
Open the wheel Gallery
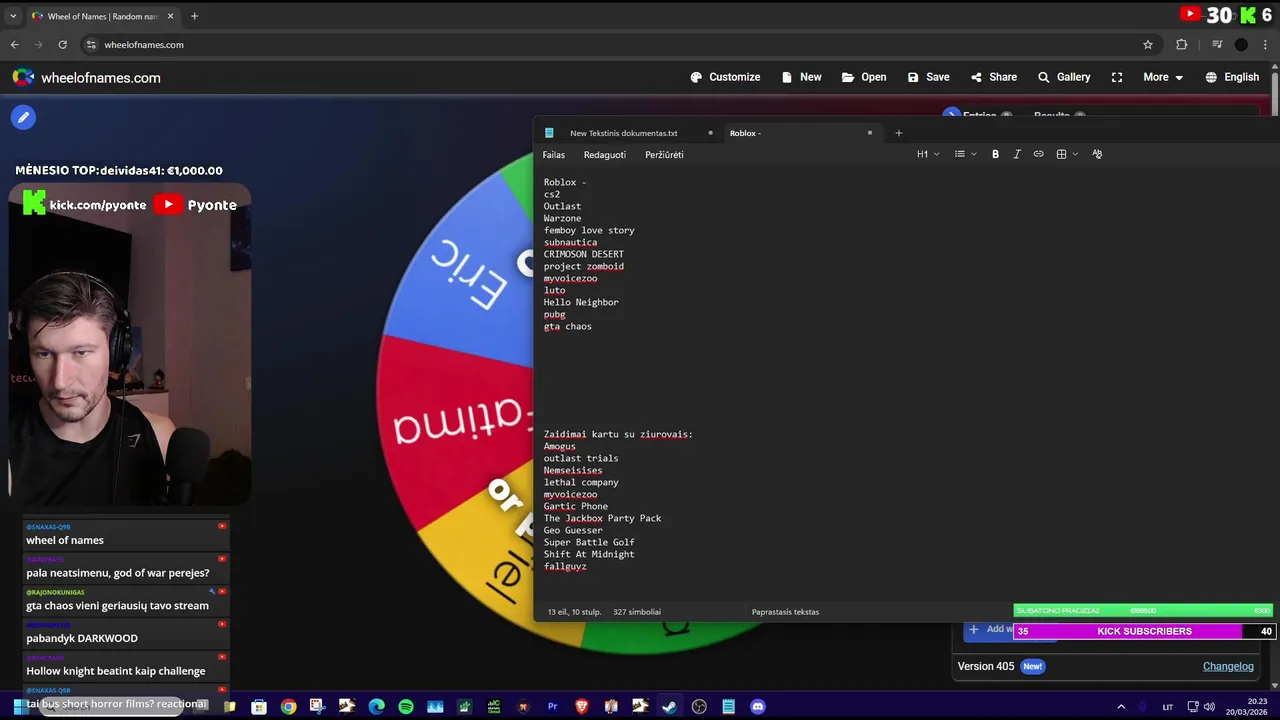pyautogui.click(x=1064, y=77)
